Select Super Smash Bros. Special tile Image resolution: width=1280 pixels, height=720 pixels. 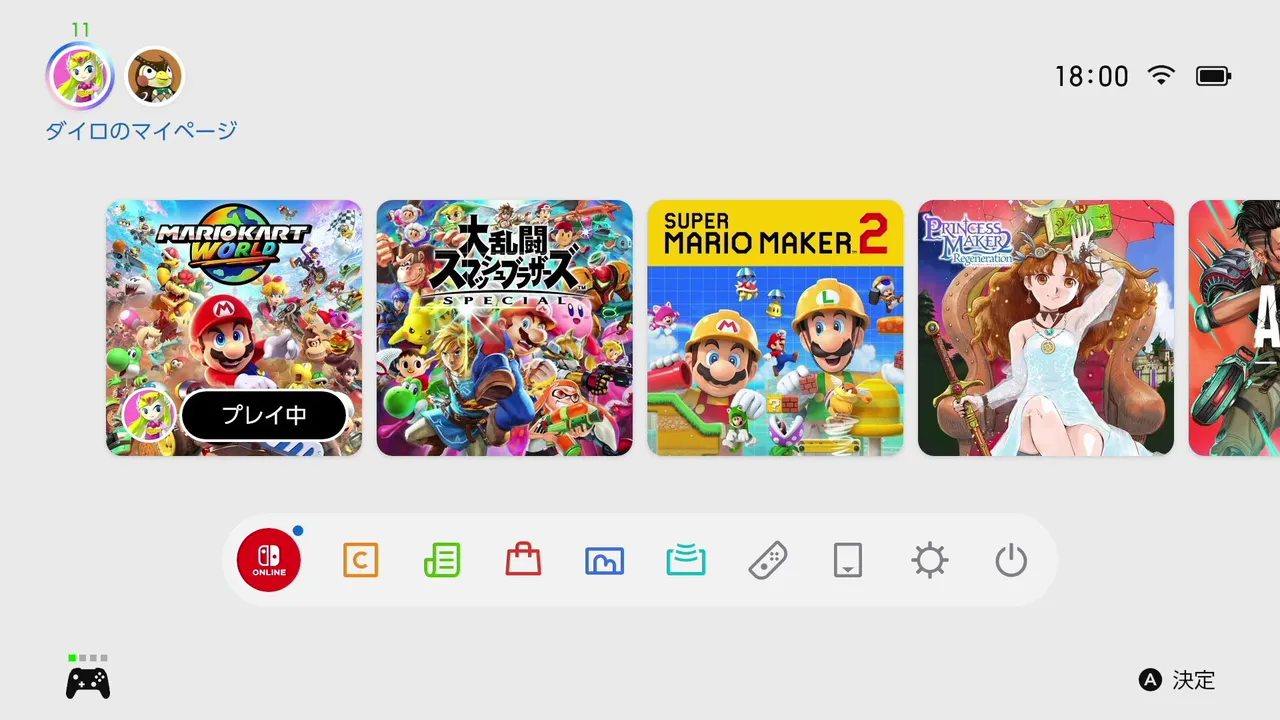[505, 328]
